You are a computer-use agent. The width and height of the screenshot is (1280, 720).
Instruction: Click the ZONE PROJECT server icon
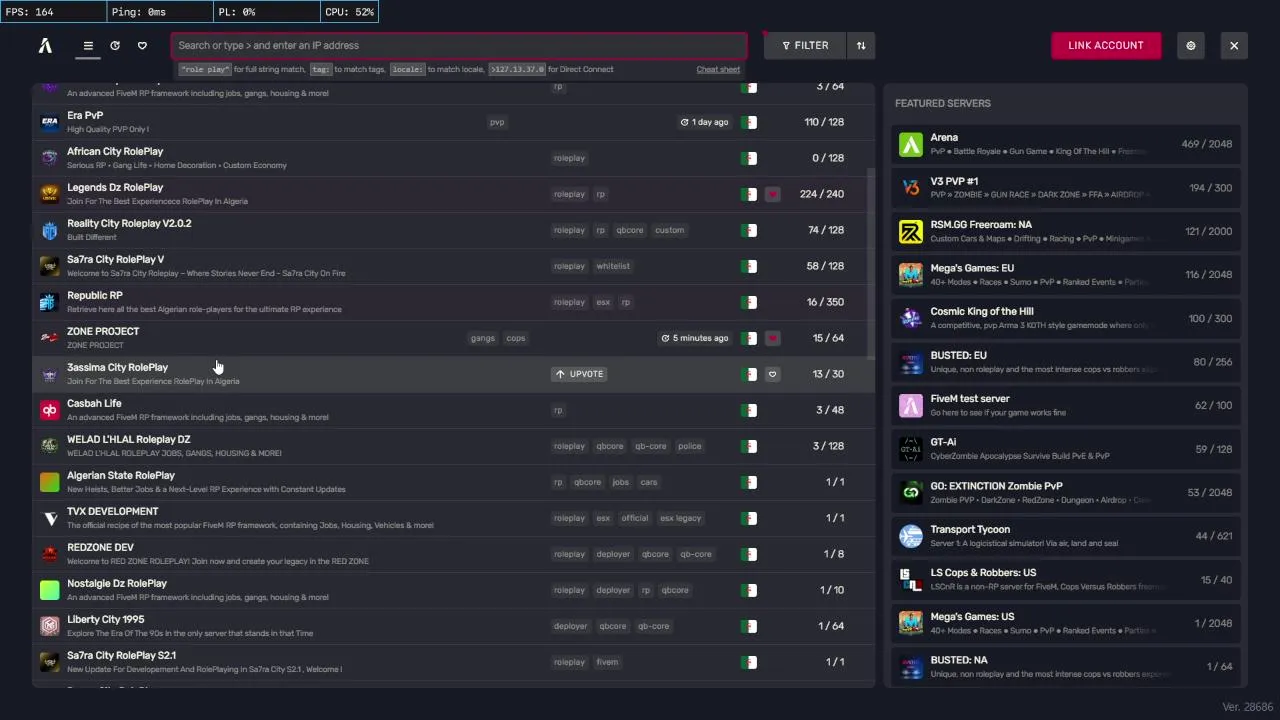(x=49, y=338)
